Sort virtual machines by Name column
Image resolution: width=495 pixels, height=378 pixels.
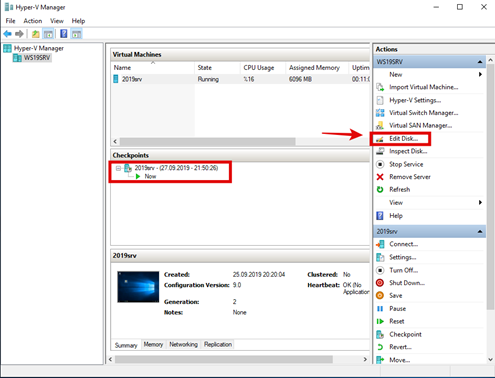153,68
